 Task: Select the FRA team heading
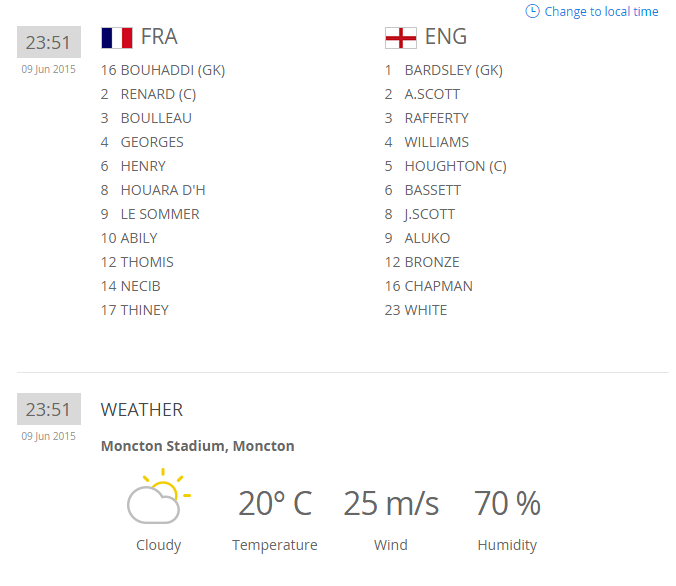159,37
